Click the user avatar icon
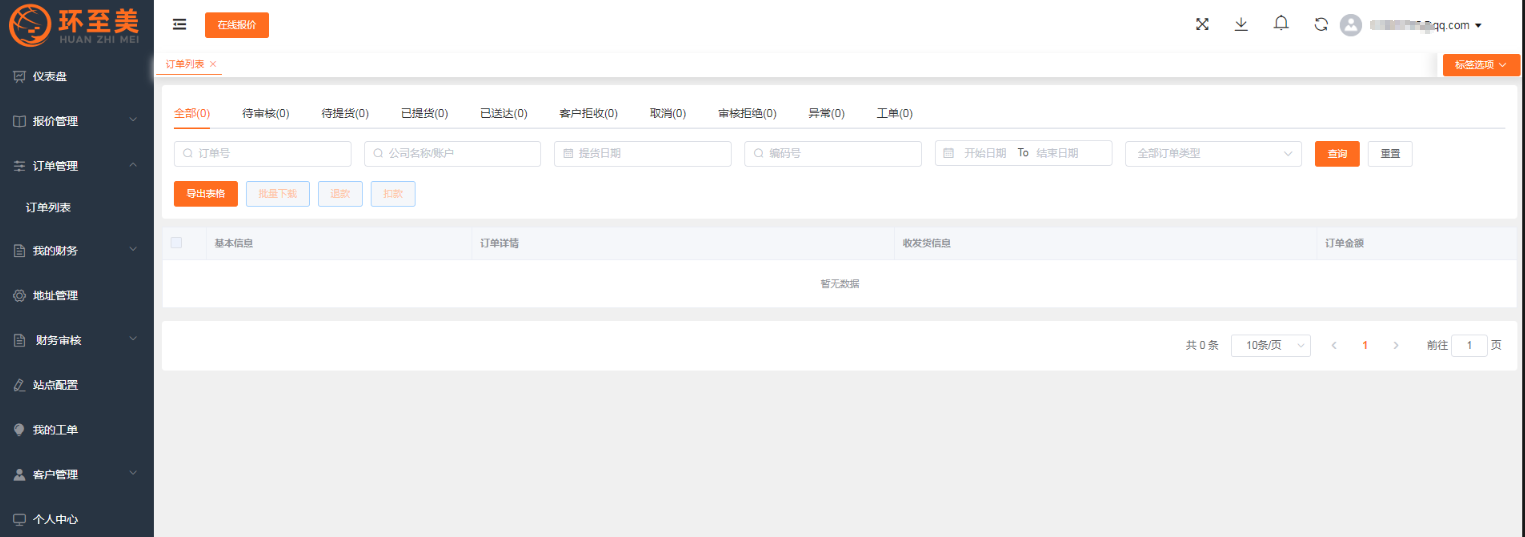The height and width of the screenshot is (537, 1525). pos(1351,25)
